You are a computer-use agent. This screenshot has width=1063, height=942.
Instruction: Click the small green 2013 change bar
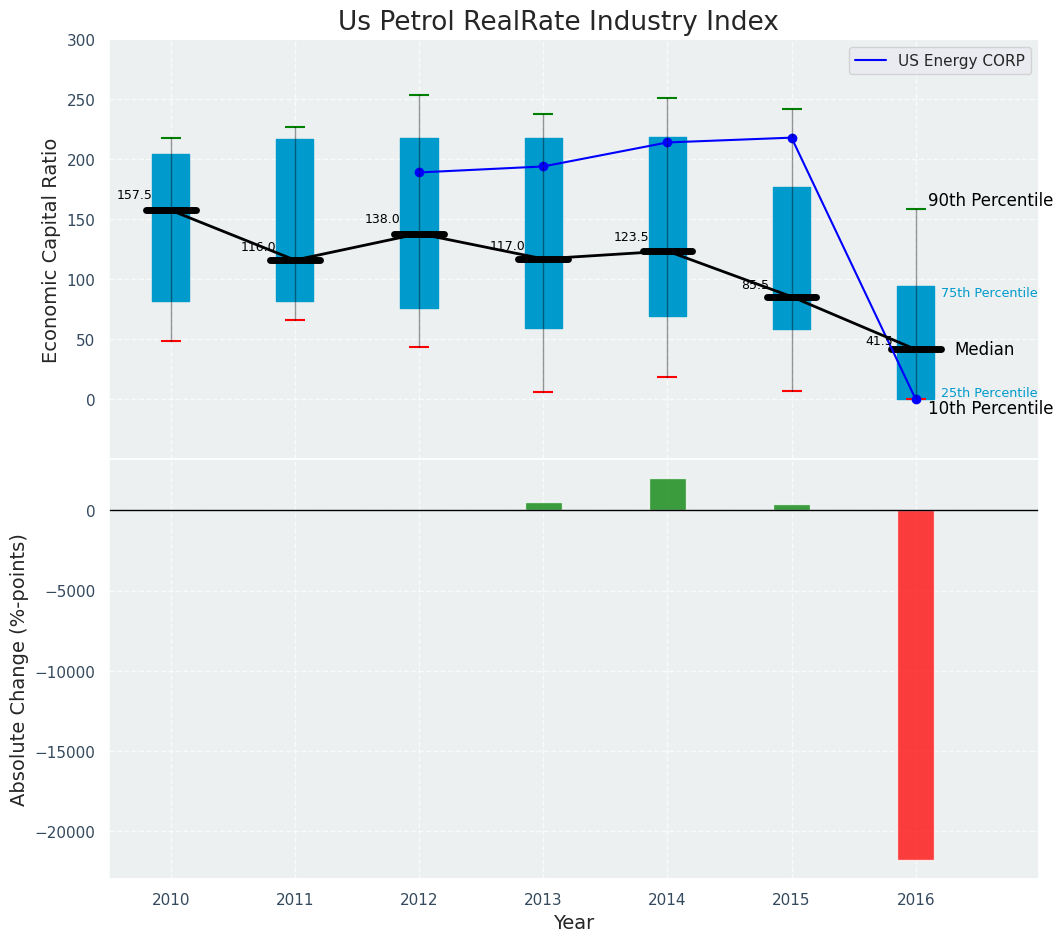click(543, 507)
